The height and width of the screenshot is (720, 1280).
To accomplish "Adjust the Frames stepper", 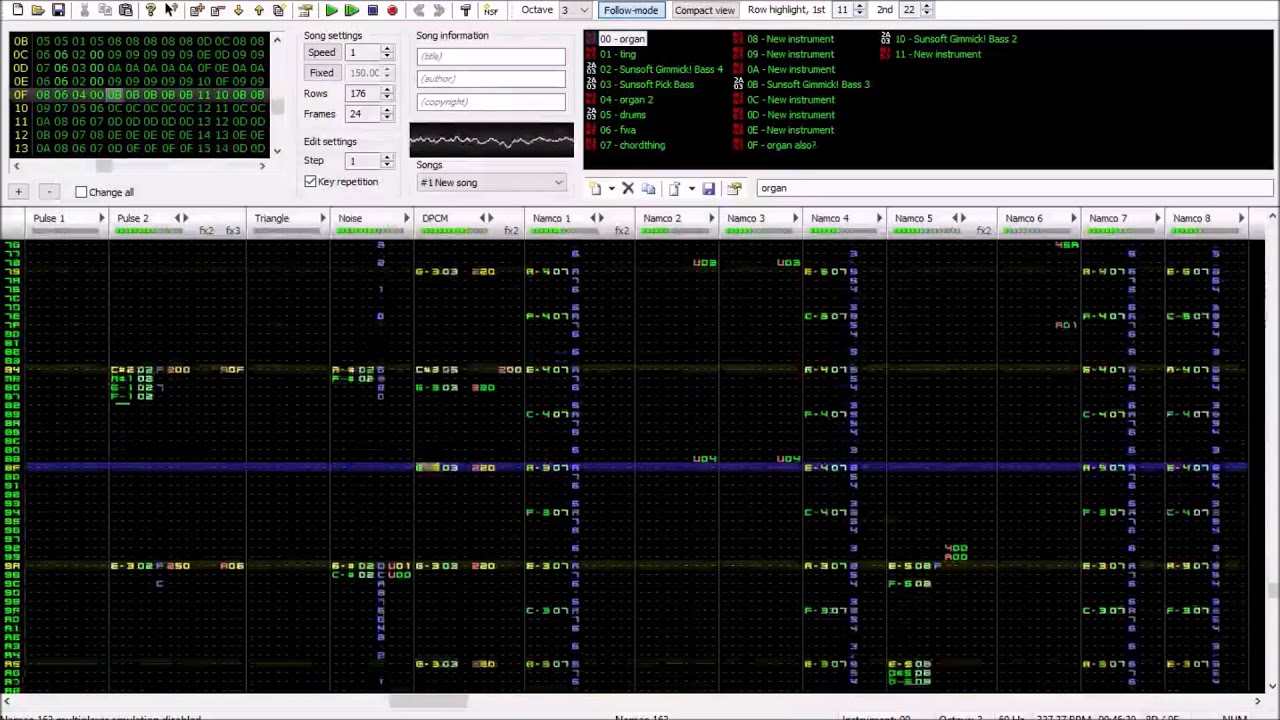I will click(387, 114).
